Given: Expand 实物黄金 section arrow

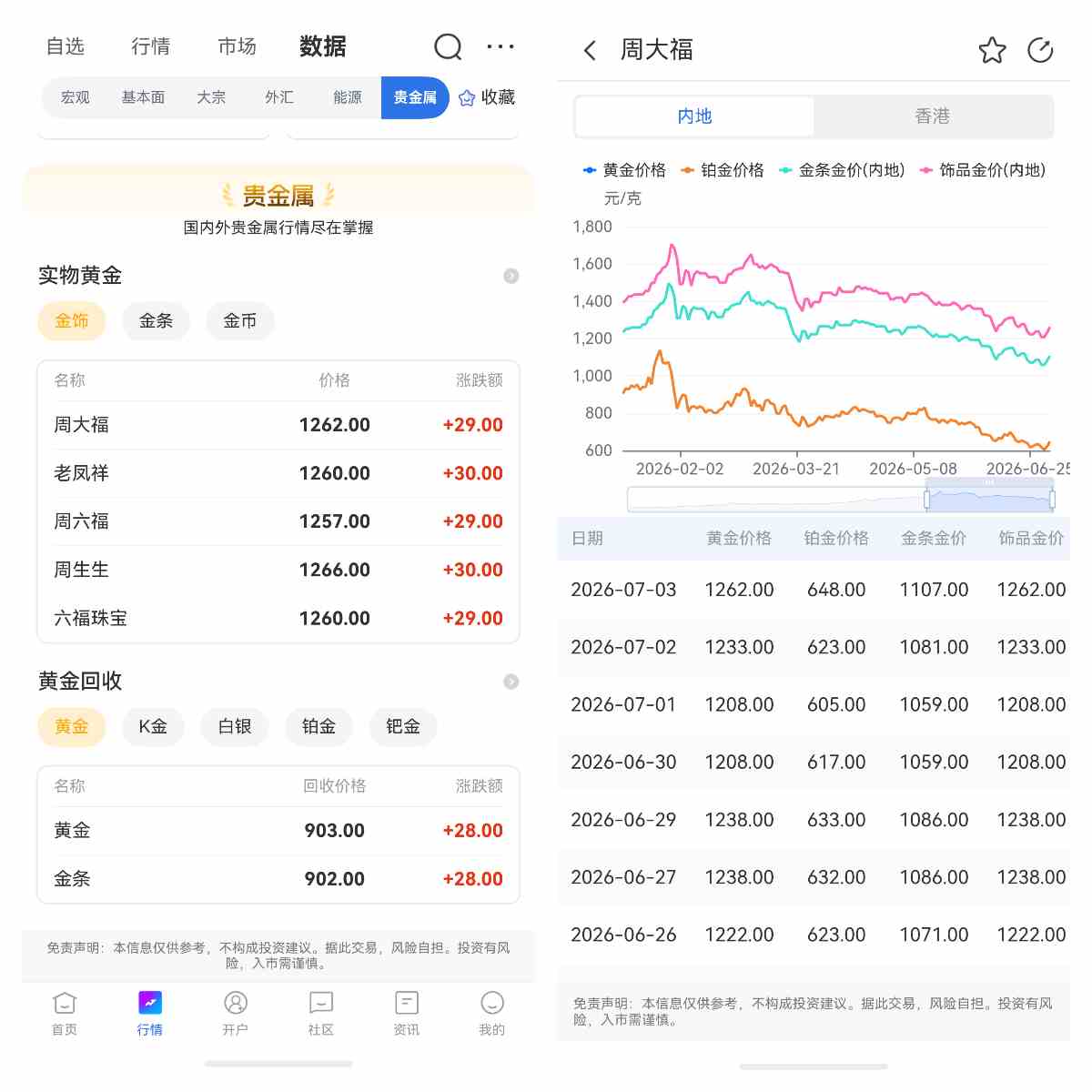Looking at the screenshot, I should (x=511, y=276).
